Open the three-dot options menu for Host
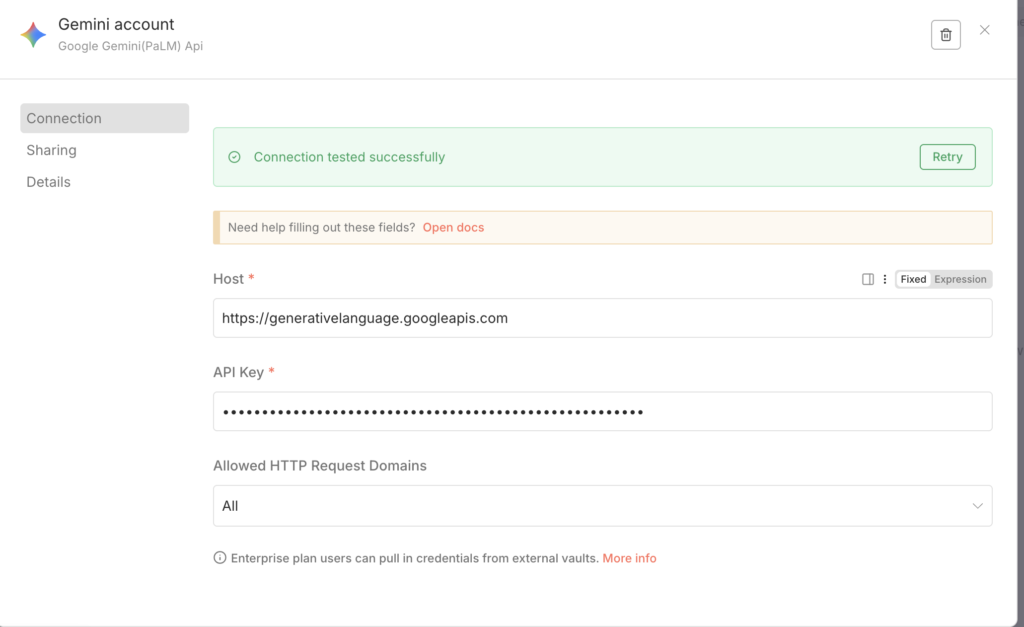The image size is (1024, 627). pyautogui.click(x=885, y=280)
